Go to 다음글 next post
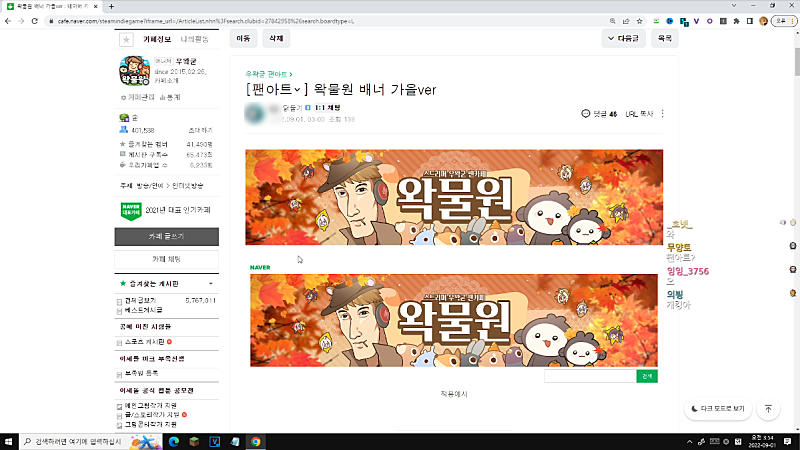This screenshot has height=450, width=800. pyautogui.click(x=623, y=38)
